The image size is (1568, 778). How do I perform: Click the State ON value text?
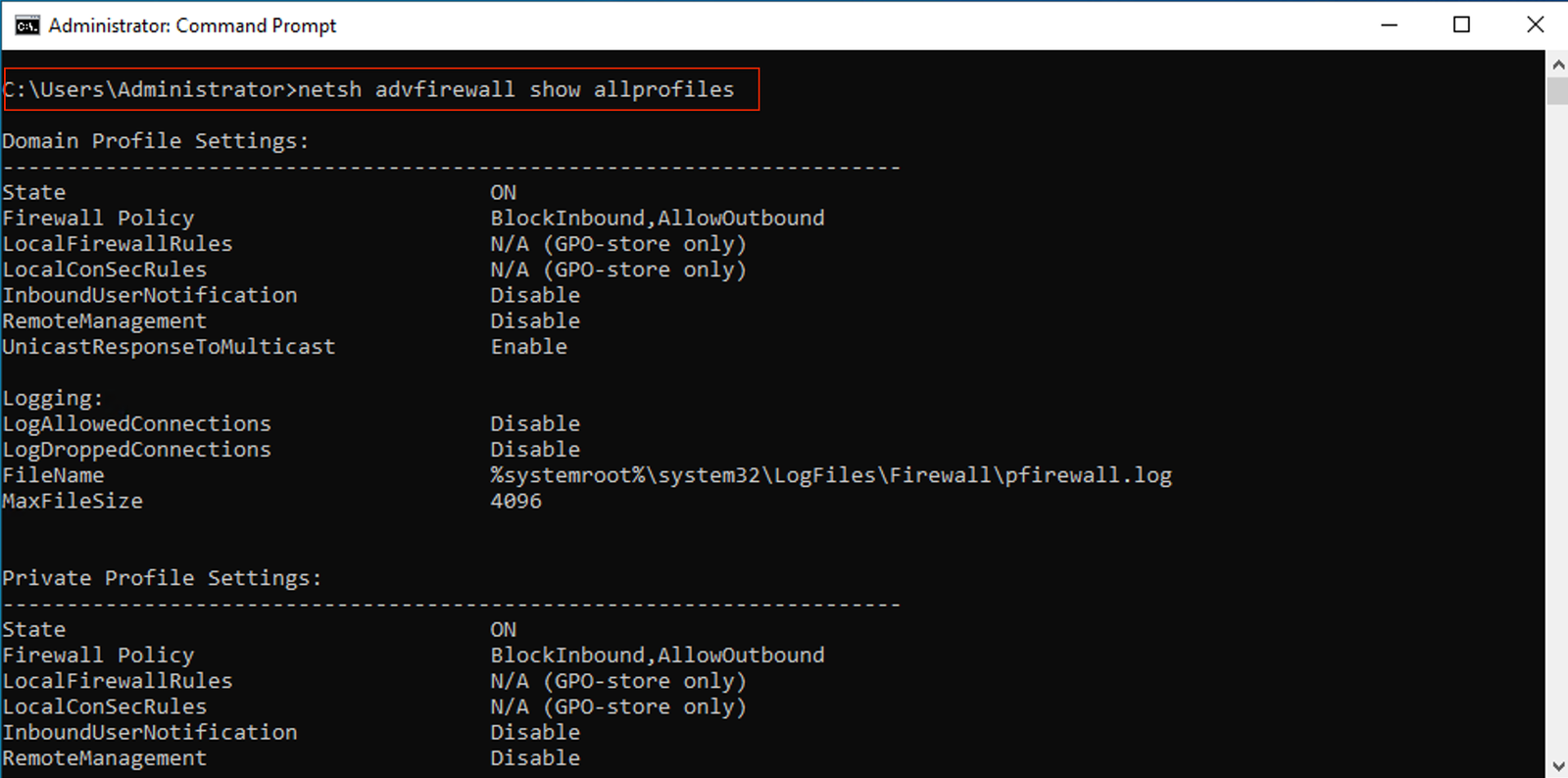click(503, 192)
